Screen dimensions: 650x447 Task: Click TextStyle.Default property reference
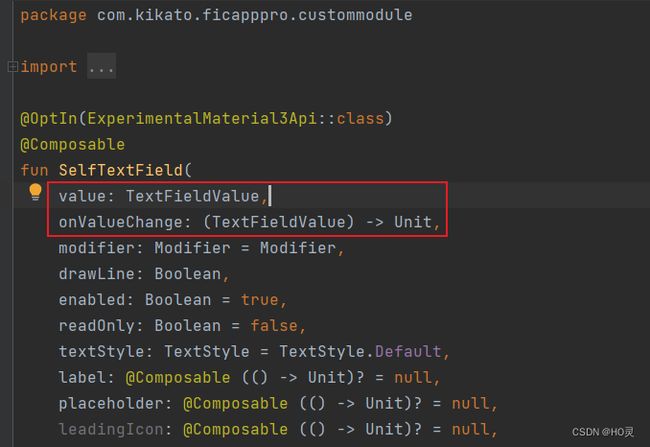tap(360, 352)
